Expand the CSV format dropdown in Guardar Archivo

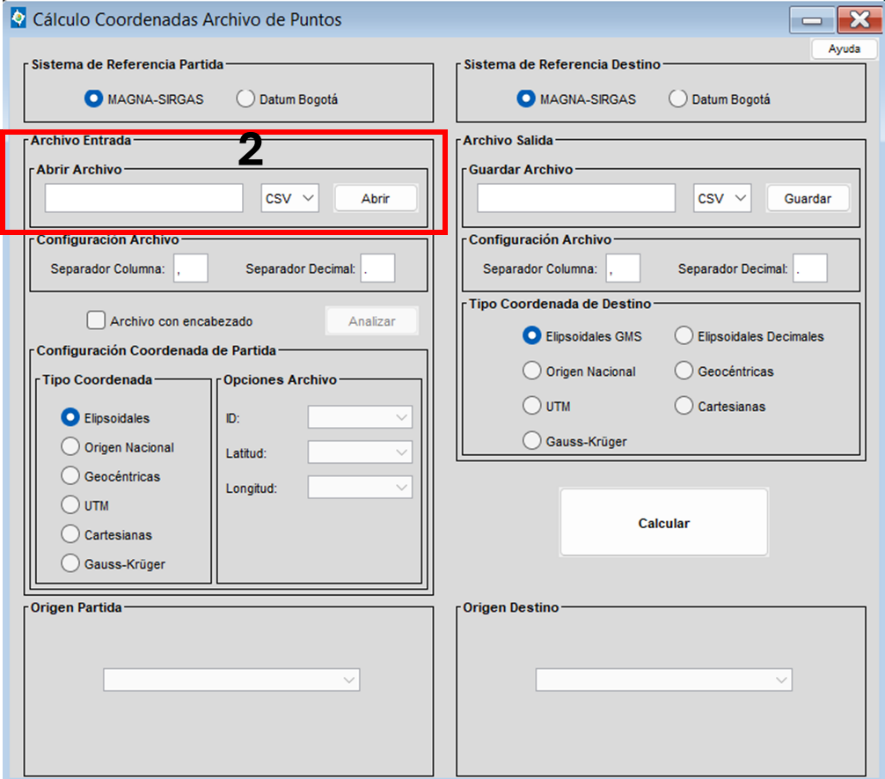click(x=722, y=198)
